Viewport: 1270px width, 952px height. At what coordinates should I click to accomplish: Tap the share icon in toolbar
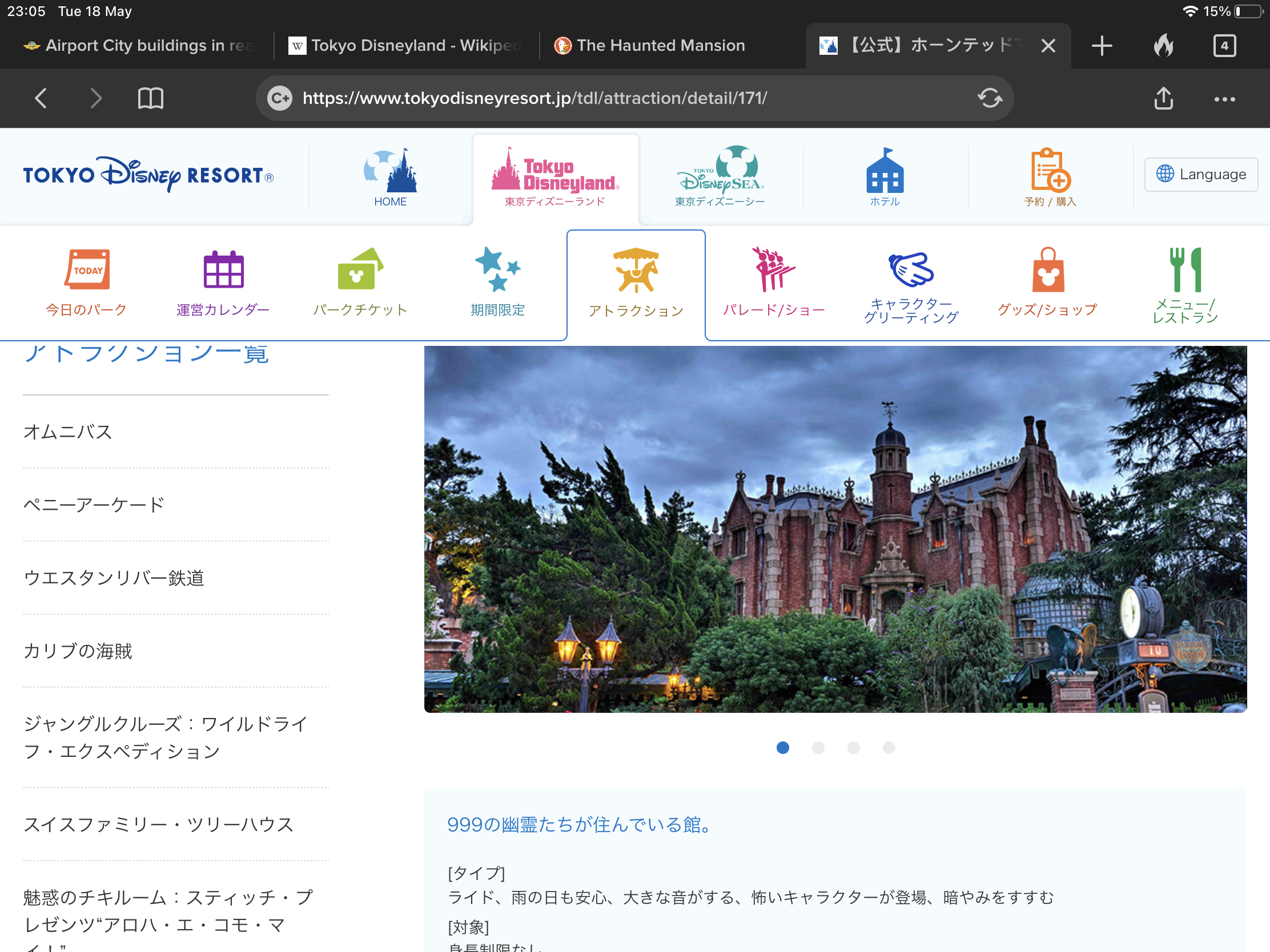[1163, 98]
